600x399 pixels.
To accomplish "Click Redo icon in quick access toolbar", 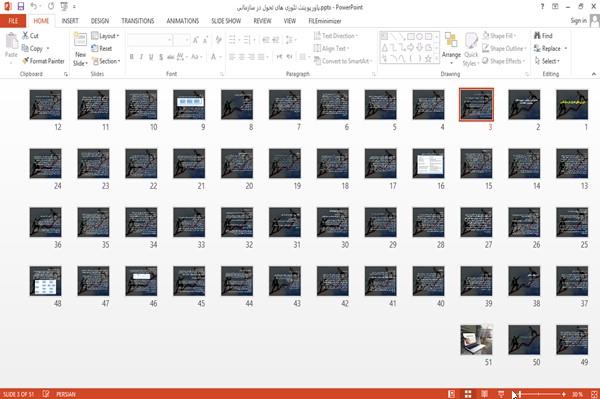I will tap(51, 7).
